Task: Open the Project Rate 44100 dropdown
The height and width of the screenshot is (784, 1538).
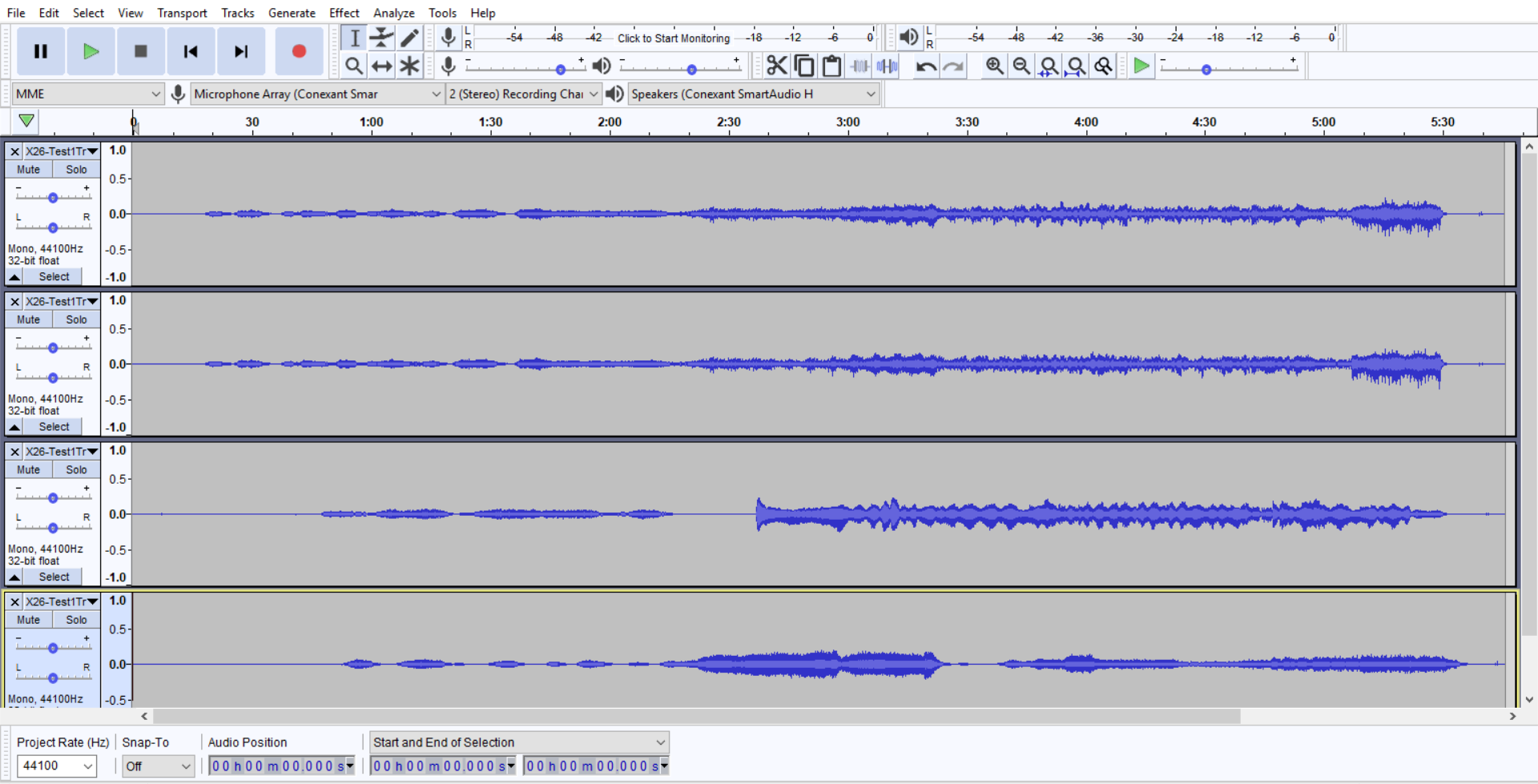Action: 56,766
